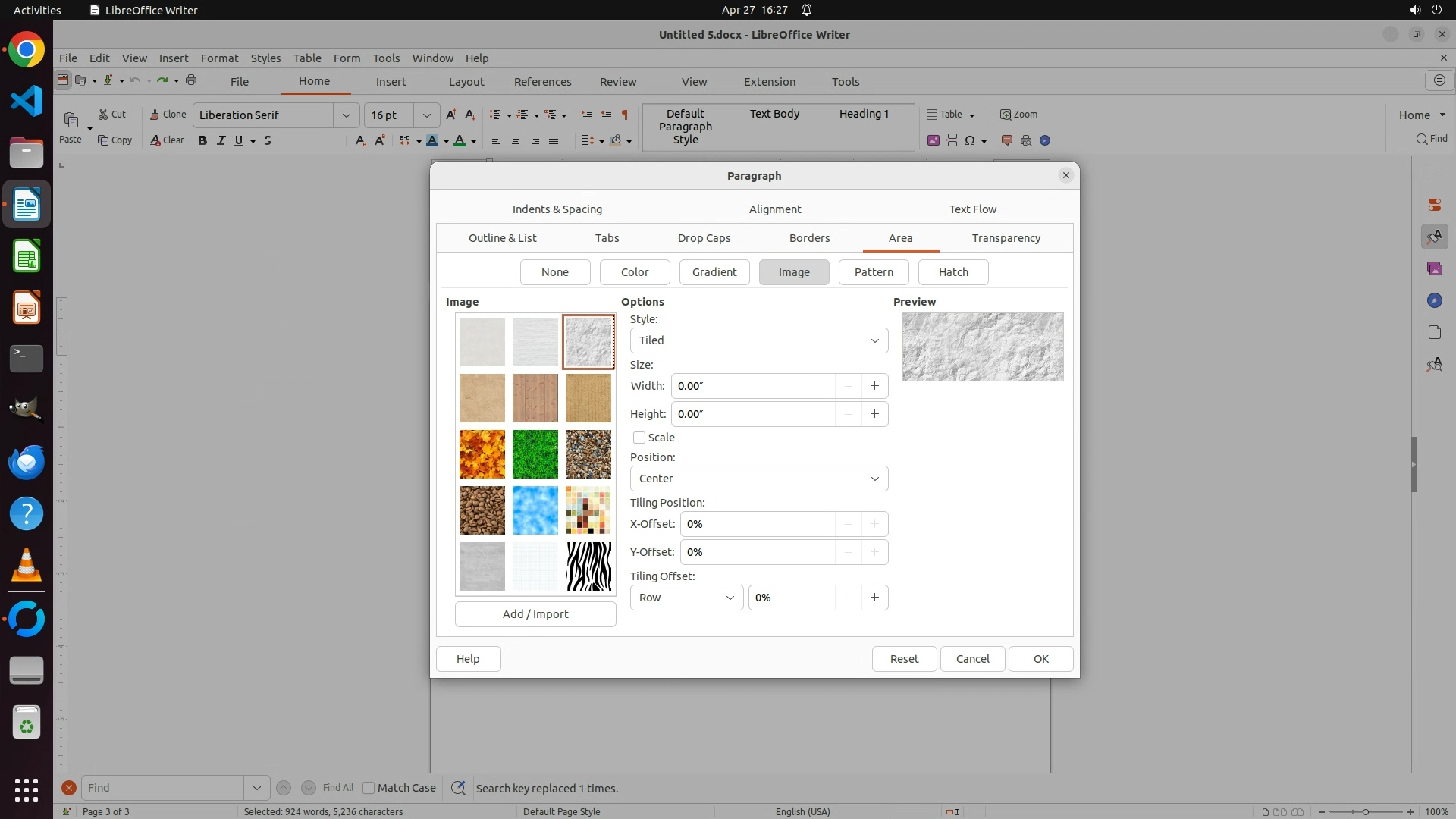Click the Add / Import button

[535, 614]
